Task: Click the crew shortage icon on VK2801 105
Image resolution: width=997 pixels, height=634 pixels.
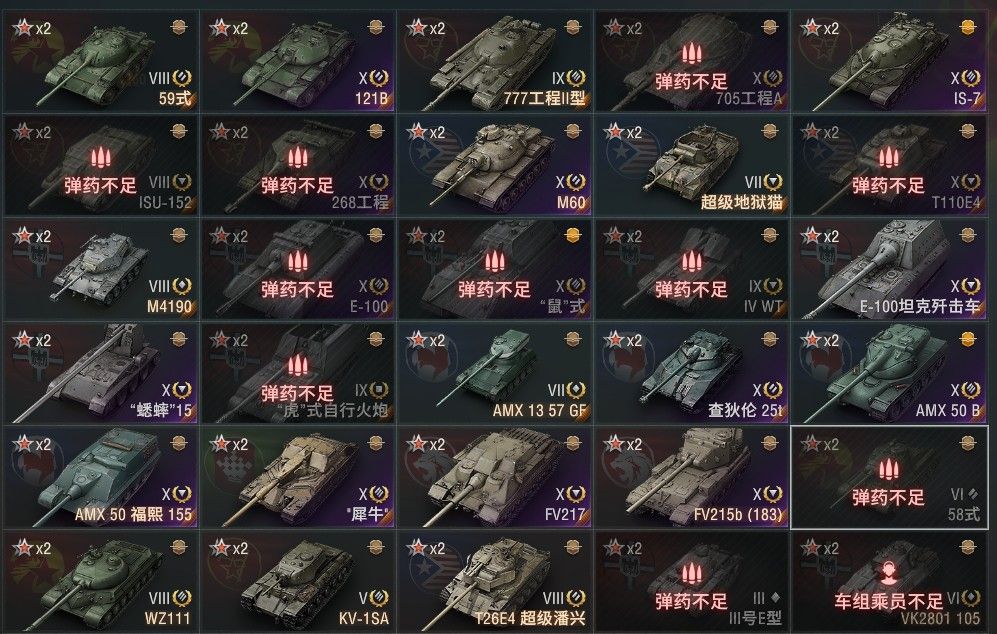Action: click(889, 572)
